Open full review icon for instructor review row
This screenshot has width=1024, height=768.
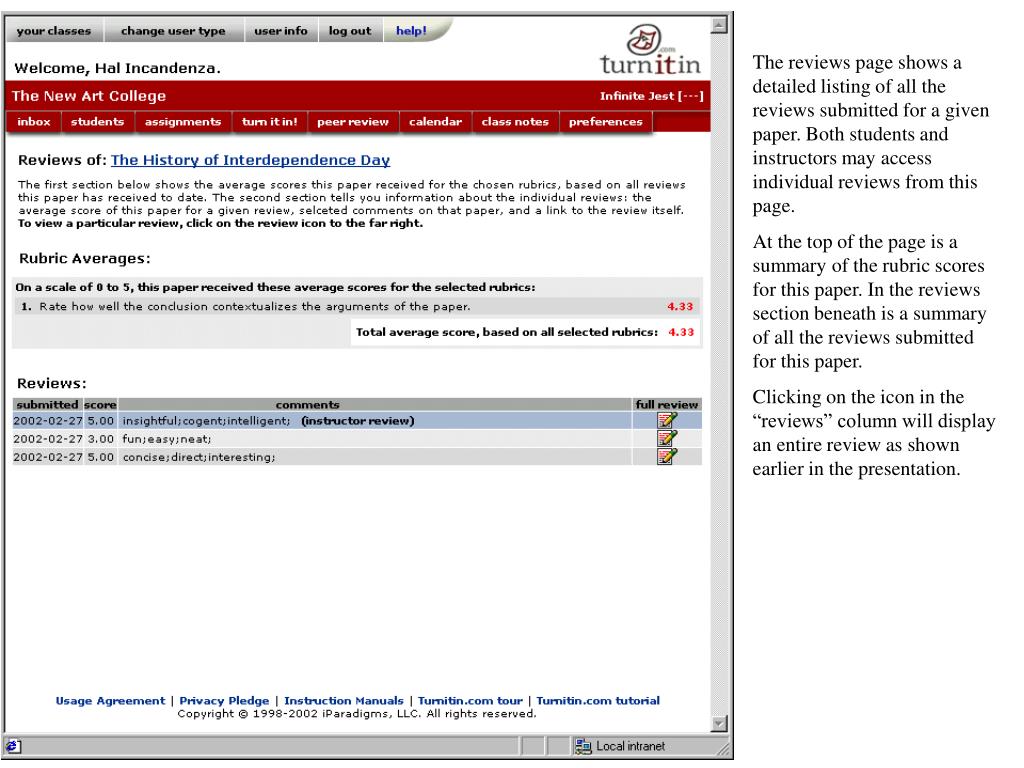tap(667, 421)
